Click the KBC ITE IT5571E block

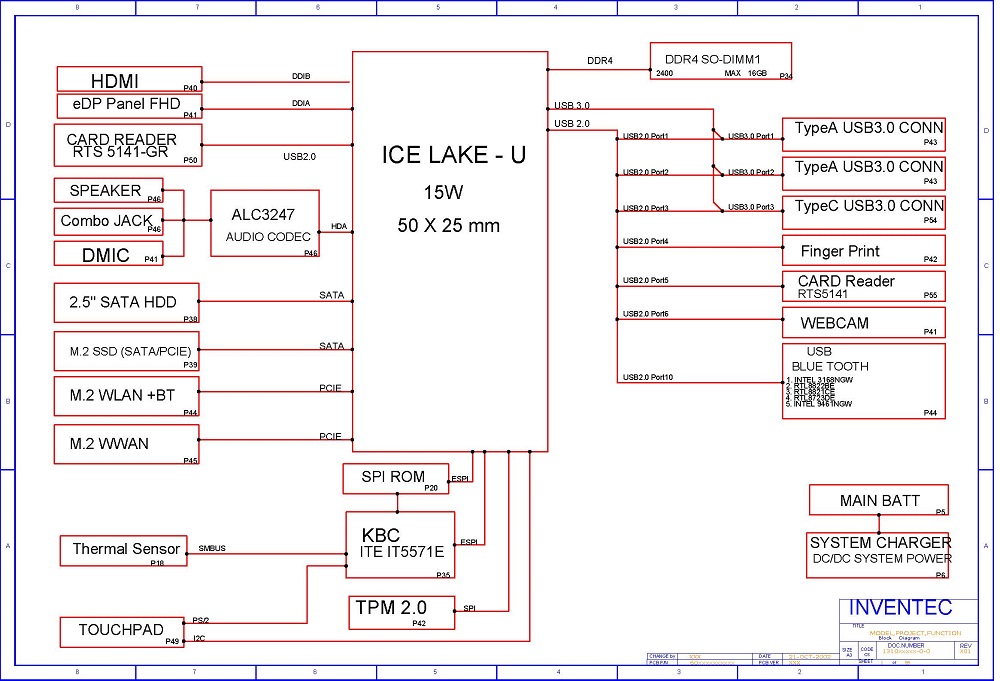pos(400,544)
